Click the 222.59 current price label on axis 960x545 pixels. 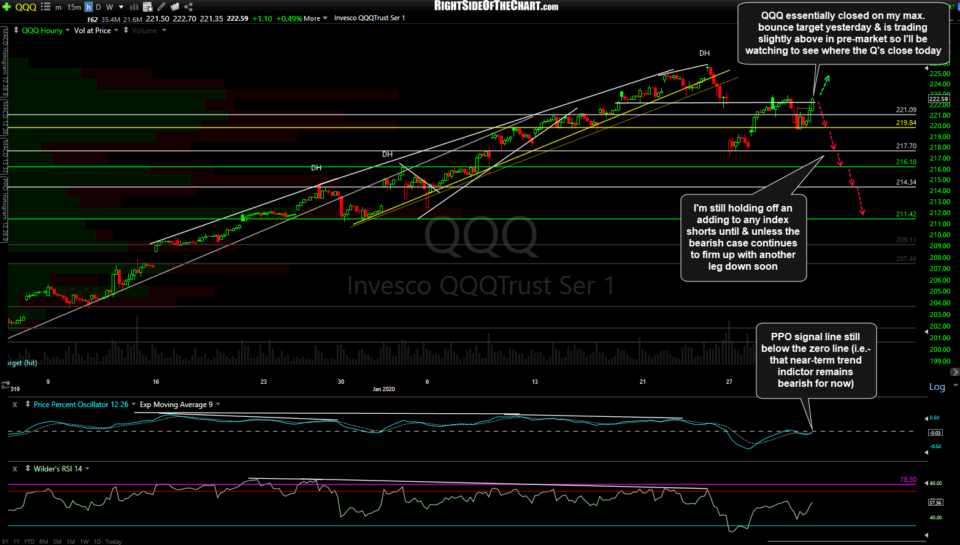938,99
